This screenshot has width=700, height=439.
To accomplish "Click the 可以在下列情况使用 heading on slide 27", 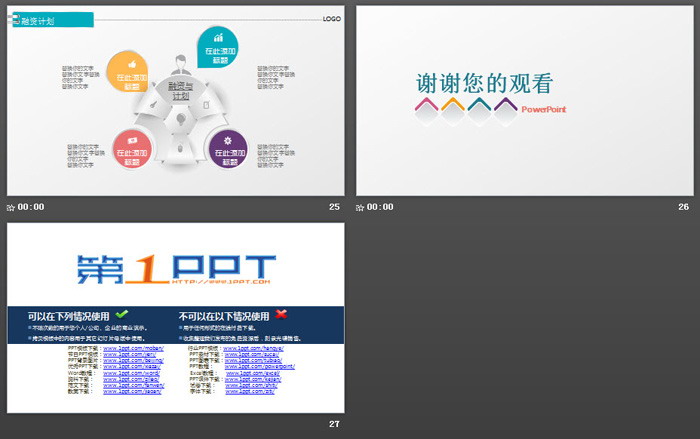I will [x=68, y=317].
